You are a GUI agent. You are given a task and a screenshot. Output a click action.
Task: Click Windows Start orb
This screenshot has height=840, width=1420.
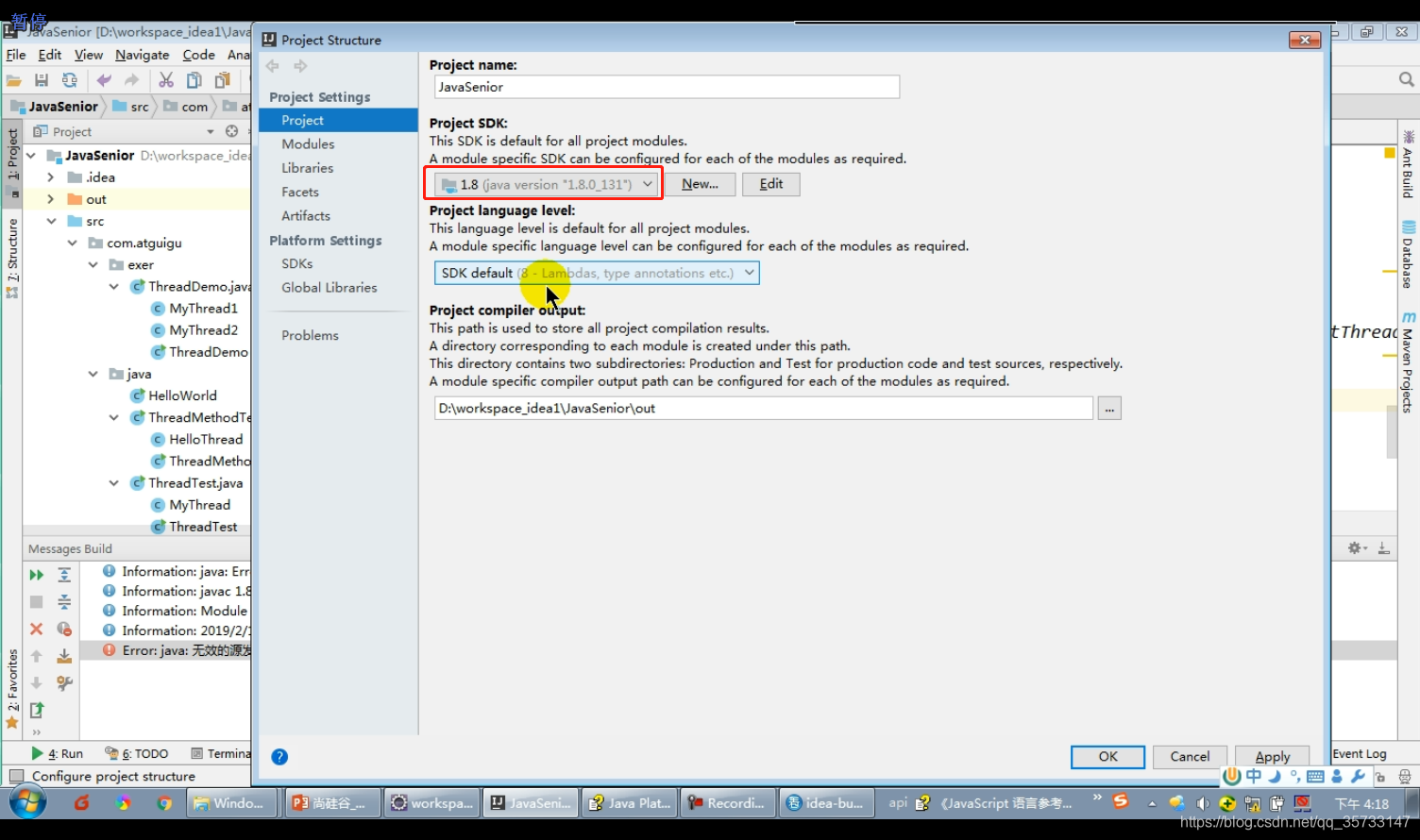[x=28, y=802]
